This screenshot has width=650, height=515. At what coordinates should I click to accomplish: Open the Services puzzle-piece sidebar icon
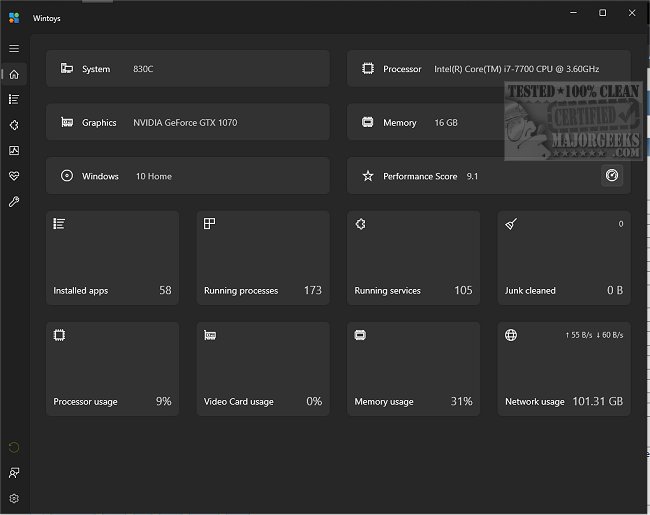pos(14,125)
